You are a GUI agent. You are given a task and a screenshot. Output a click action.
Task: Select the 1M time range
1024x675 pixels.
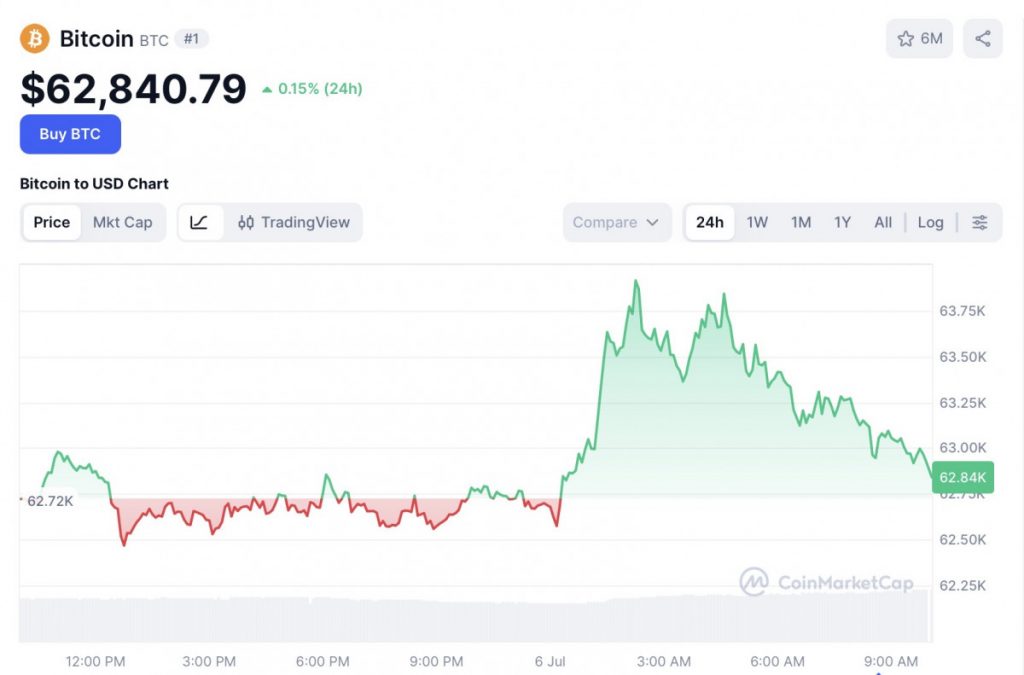coord(801,223)
